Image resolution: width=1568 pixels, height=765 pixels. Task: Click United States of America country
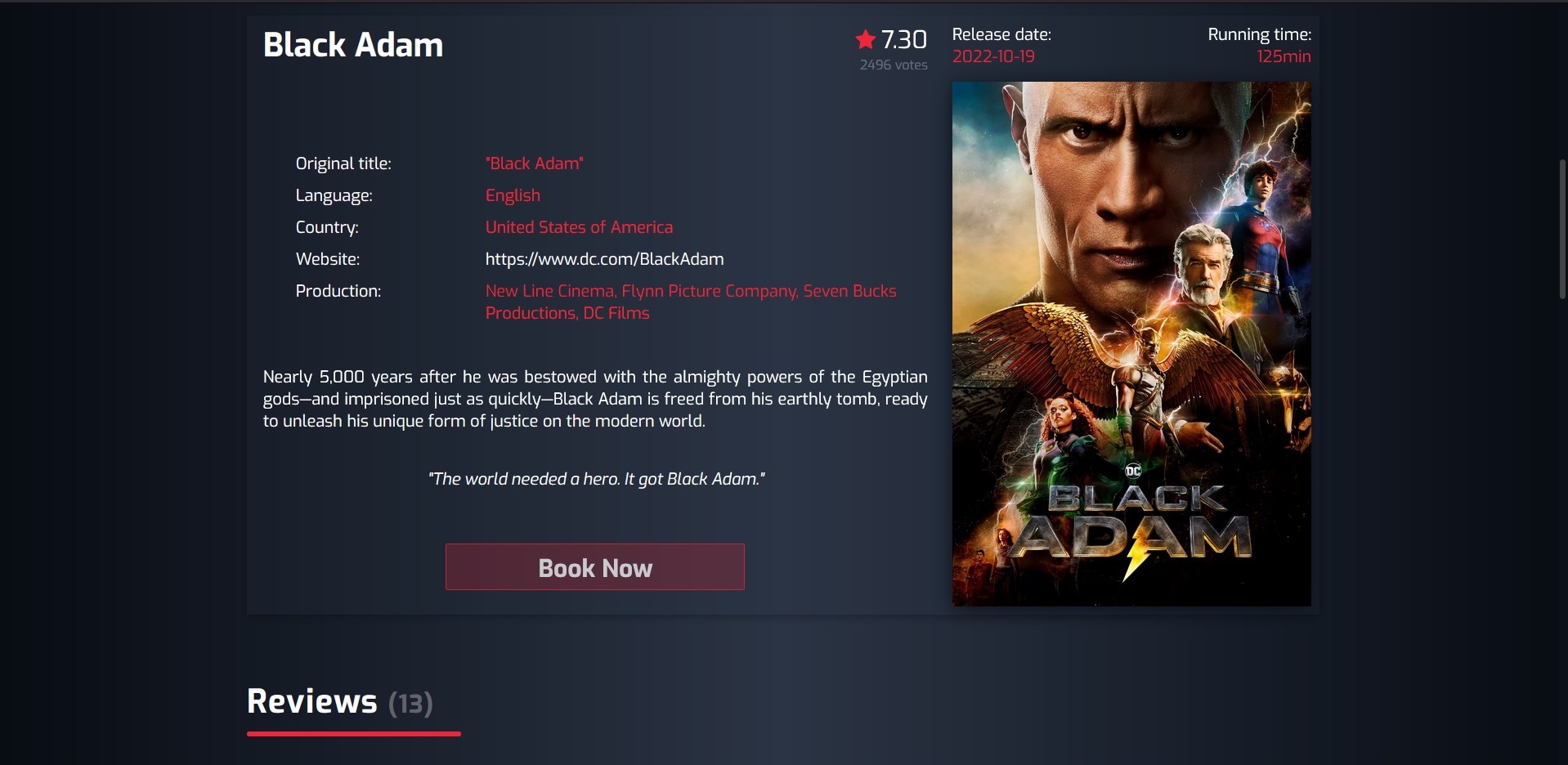click(x=579, y=227)
